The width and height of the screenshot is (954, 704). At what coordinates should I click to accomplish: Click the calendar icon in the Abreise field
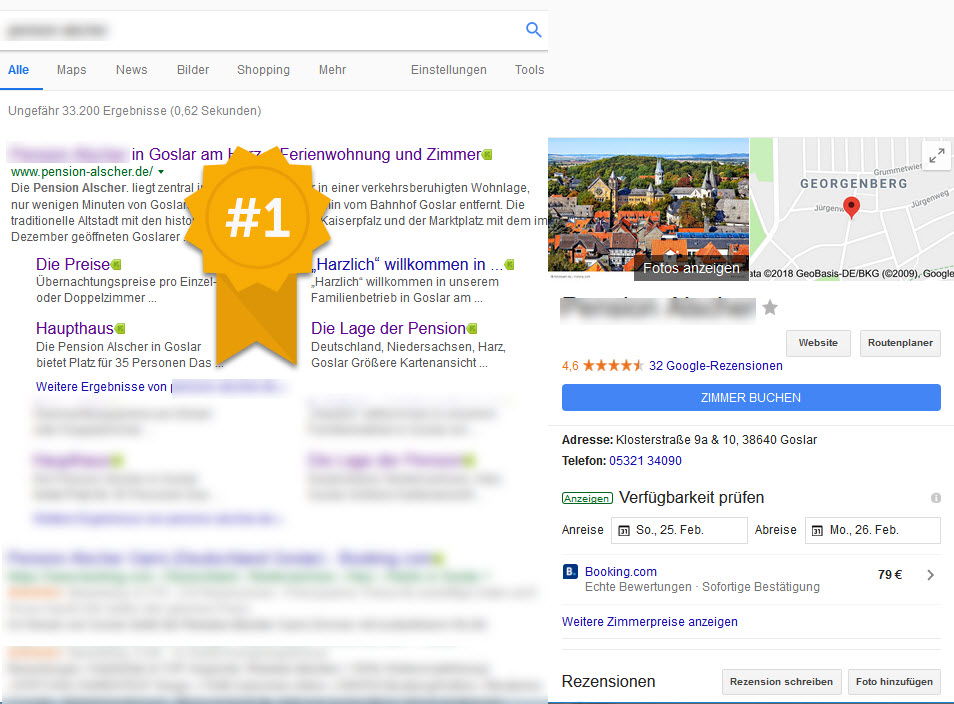pos(817,531)
